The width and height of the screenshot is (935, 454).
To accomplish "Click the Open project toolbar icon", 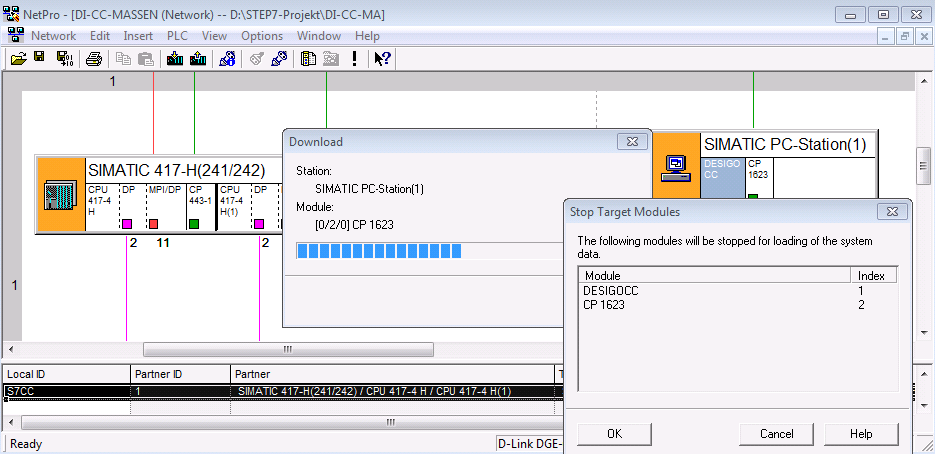I will click(18, 59).
